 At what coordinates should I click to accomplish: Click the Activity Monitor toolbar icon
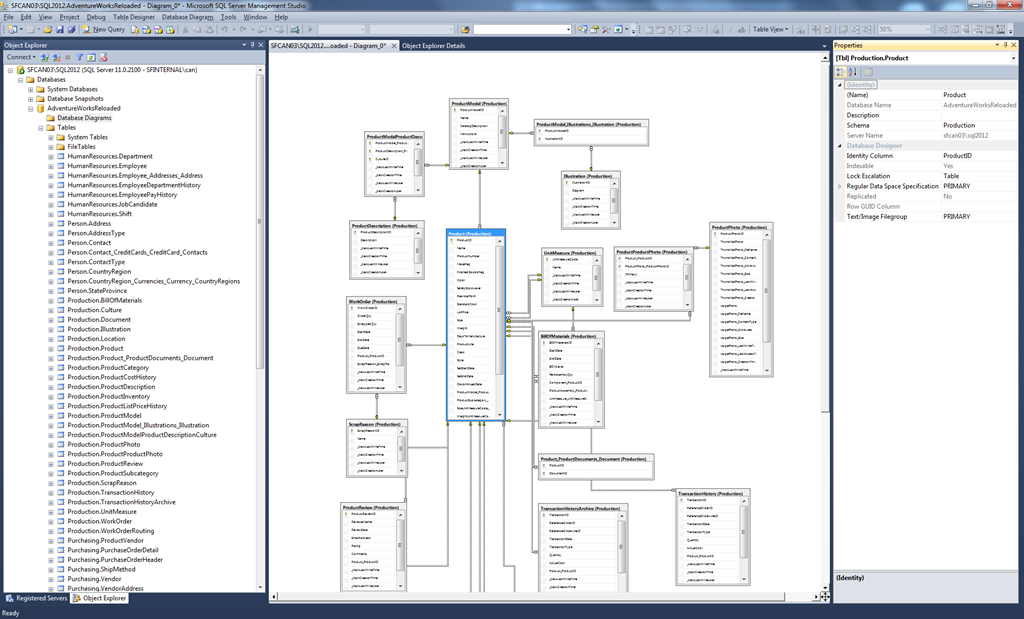point(295,29)
